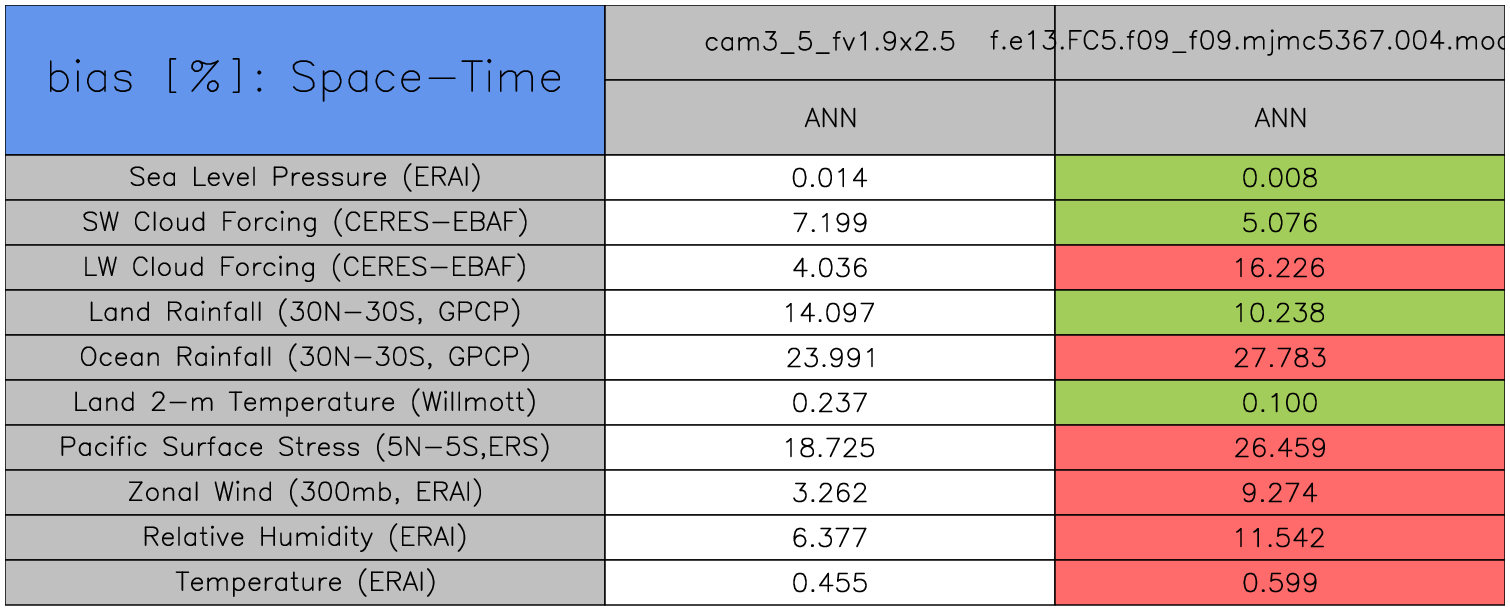1510x611 pixels.
Task: Click the Land 2-m Temperature (Willmott) label
Action: pos(305,402)
